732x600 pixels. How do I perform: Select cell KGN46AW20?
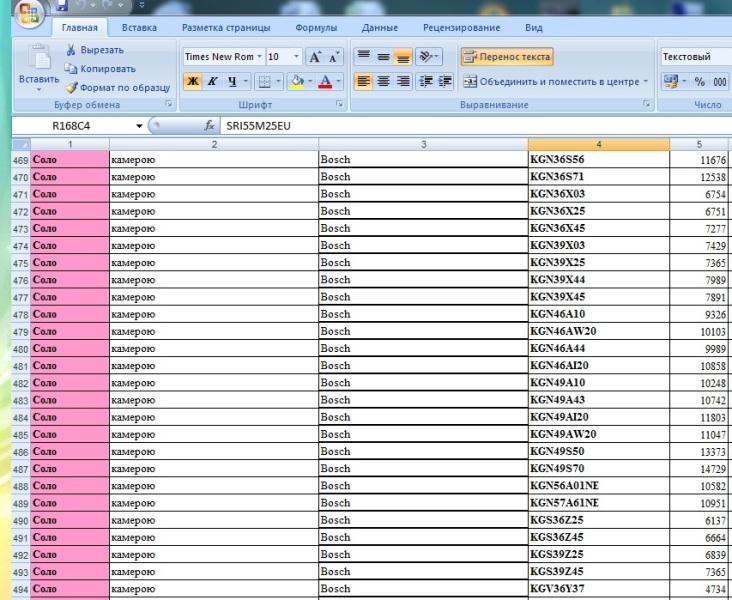pos(598,331)
